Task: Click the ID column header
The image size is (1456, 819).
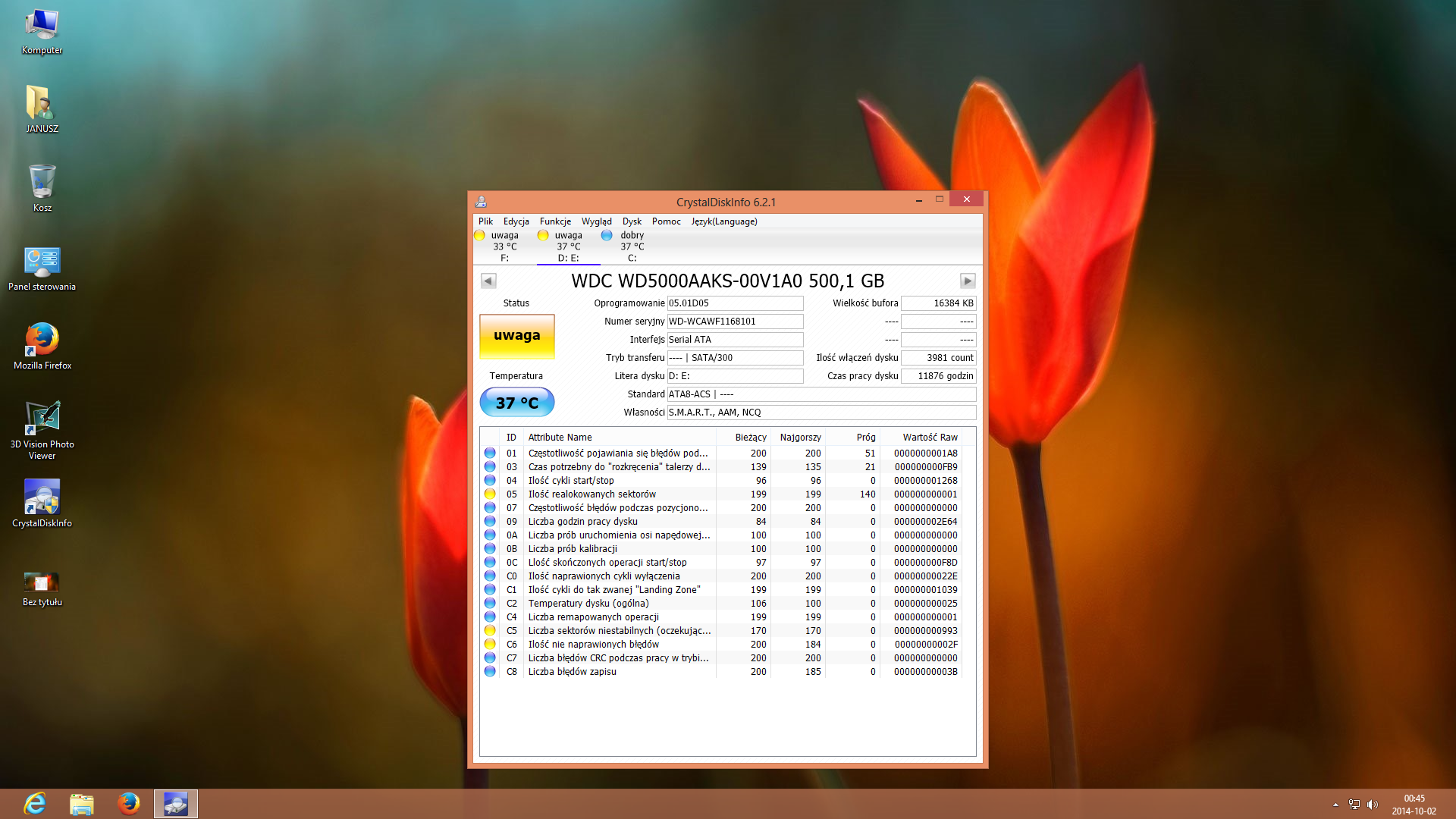Action: (511, 438)
